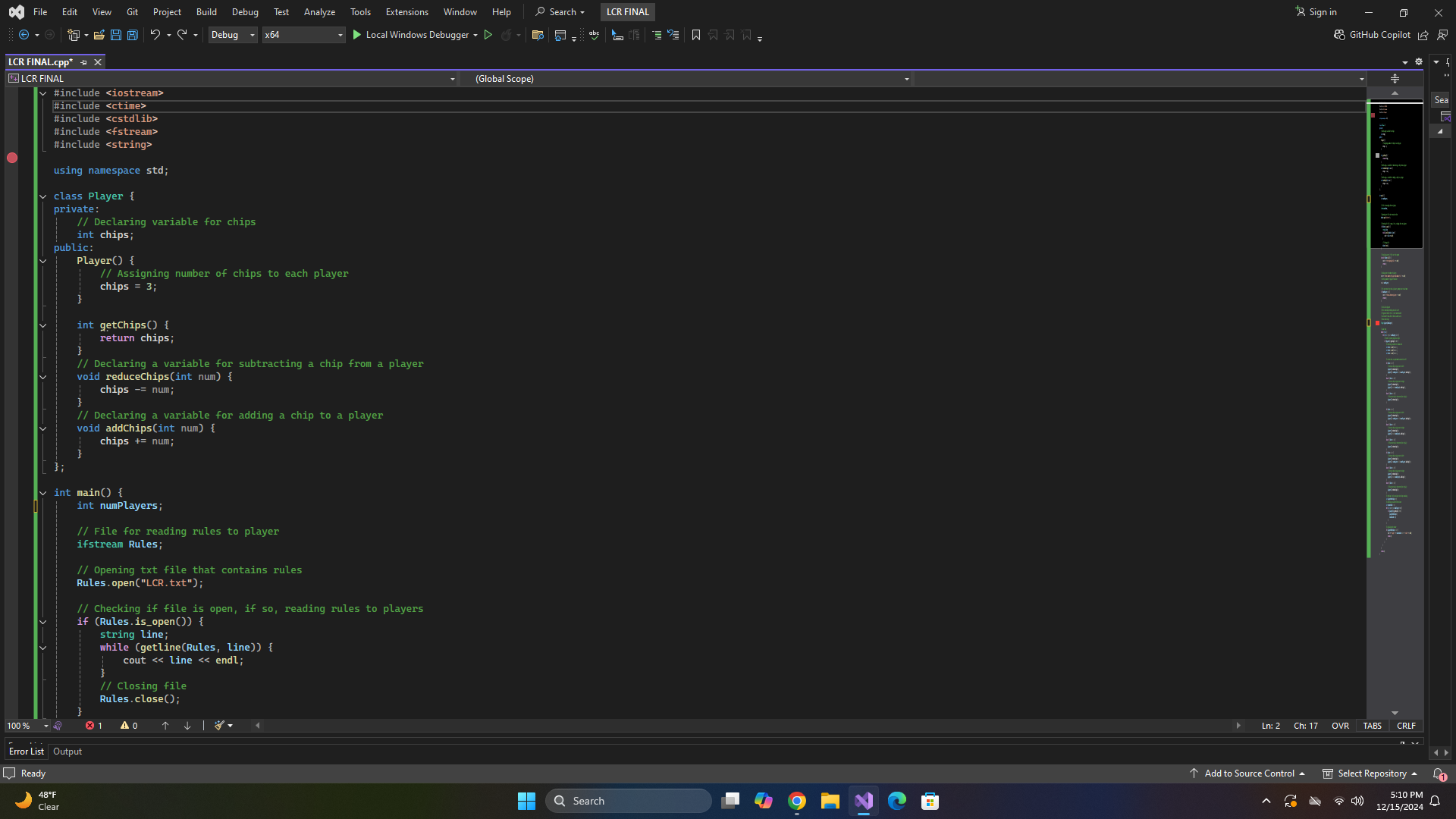Image resolution: width=1456 pixels, height=819 pixels.
Task: Toggle OVR overwrite mode in status bar
Action: [x=1339, y=726]
